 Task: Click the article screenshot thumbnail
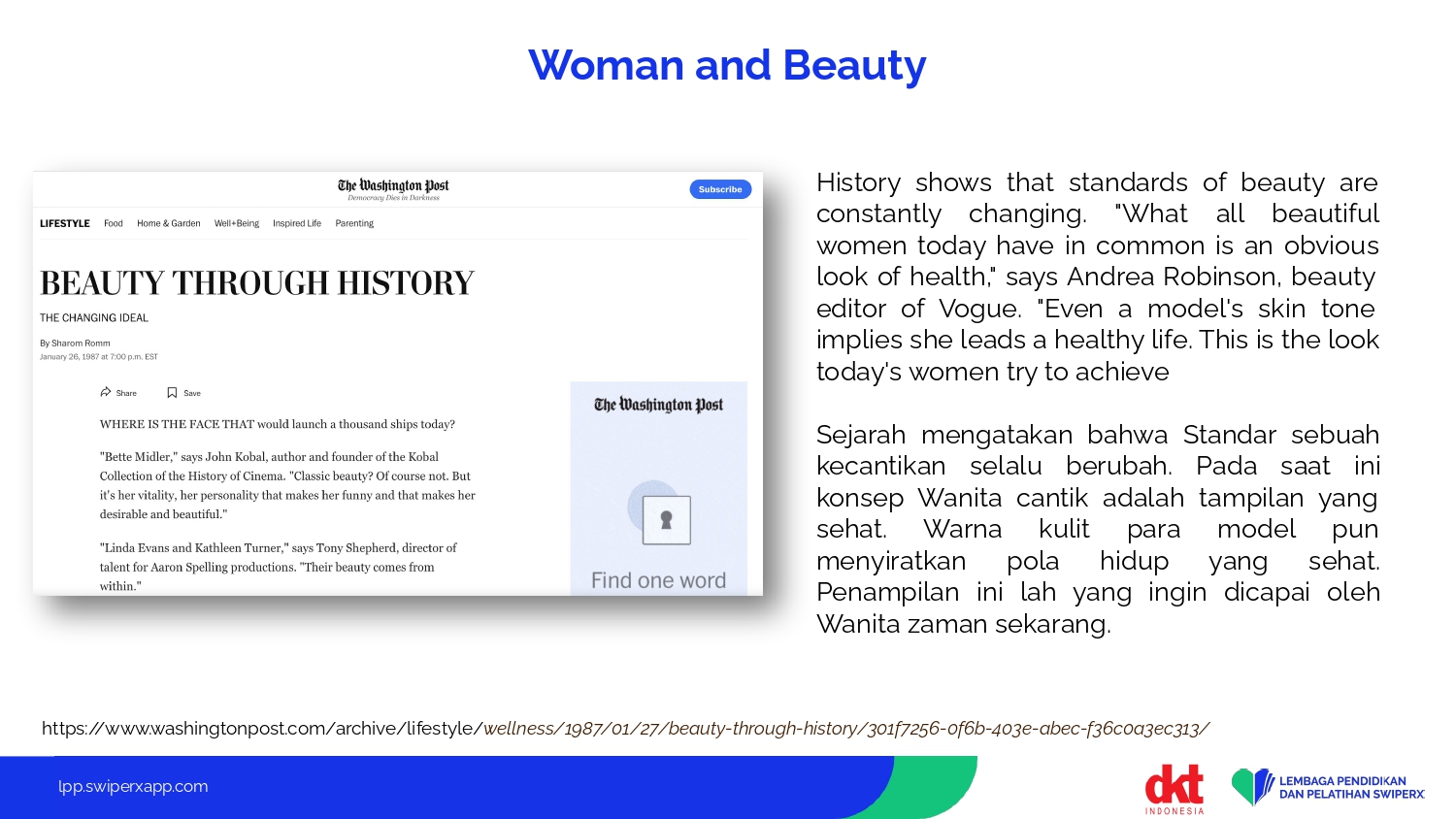pyautogui.click(x=398, y=383)
